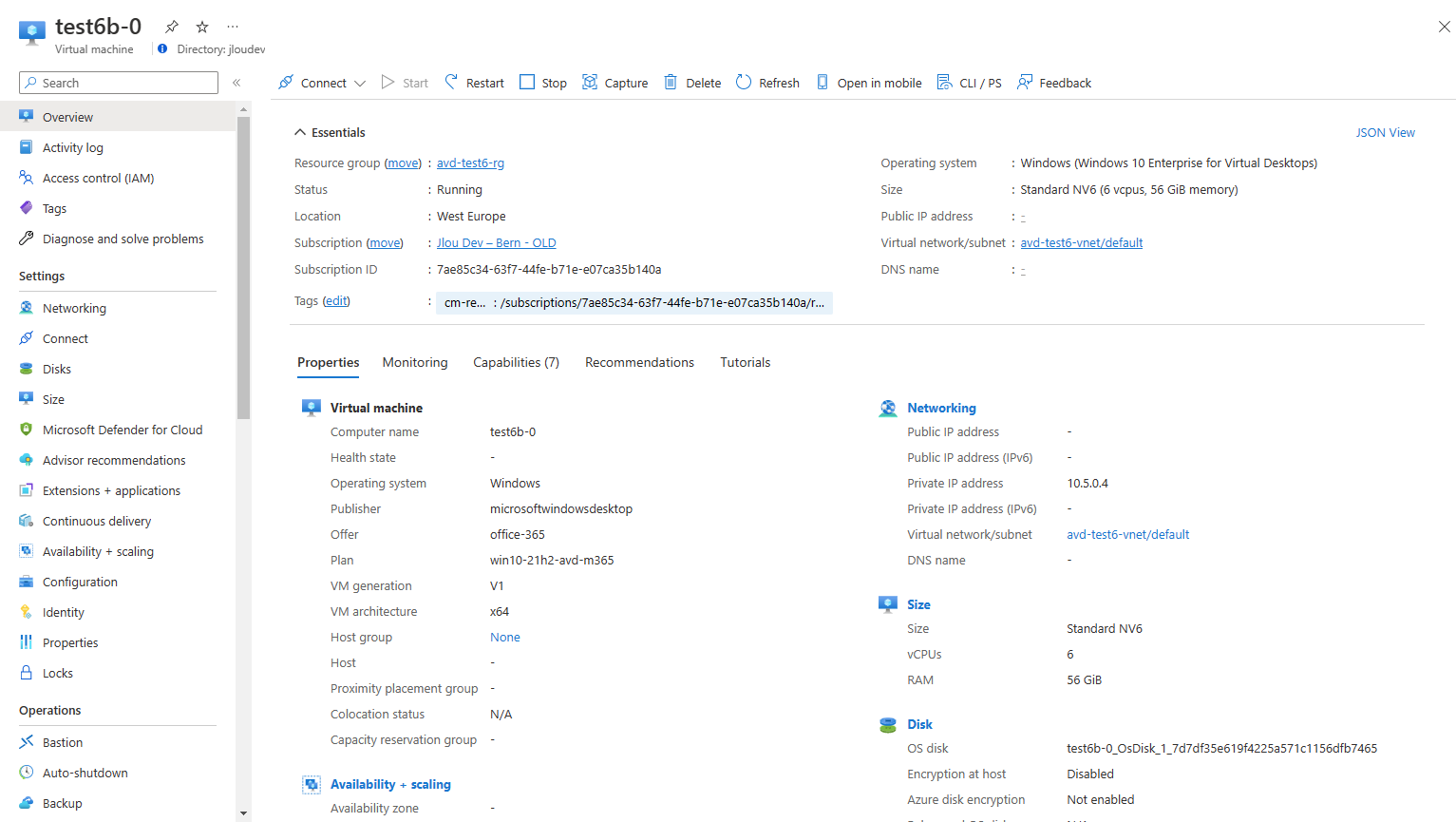Click the Extensions + applications icon
This screenshot has height=822, width=1456.
point(27,490)
